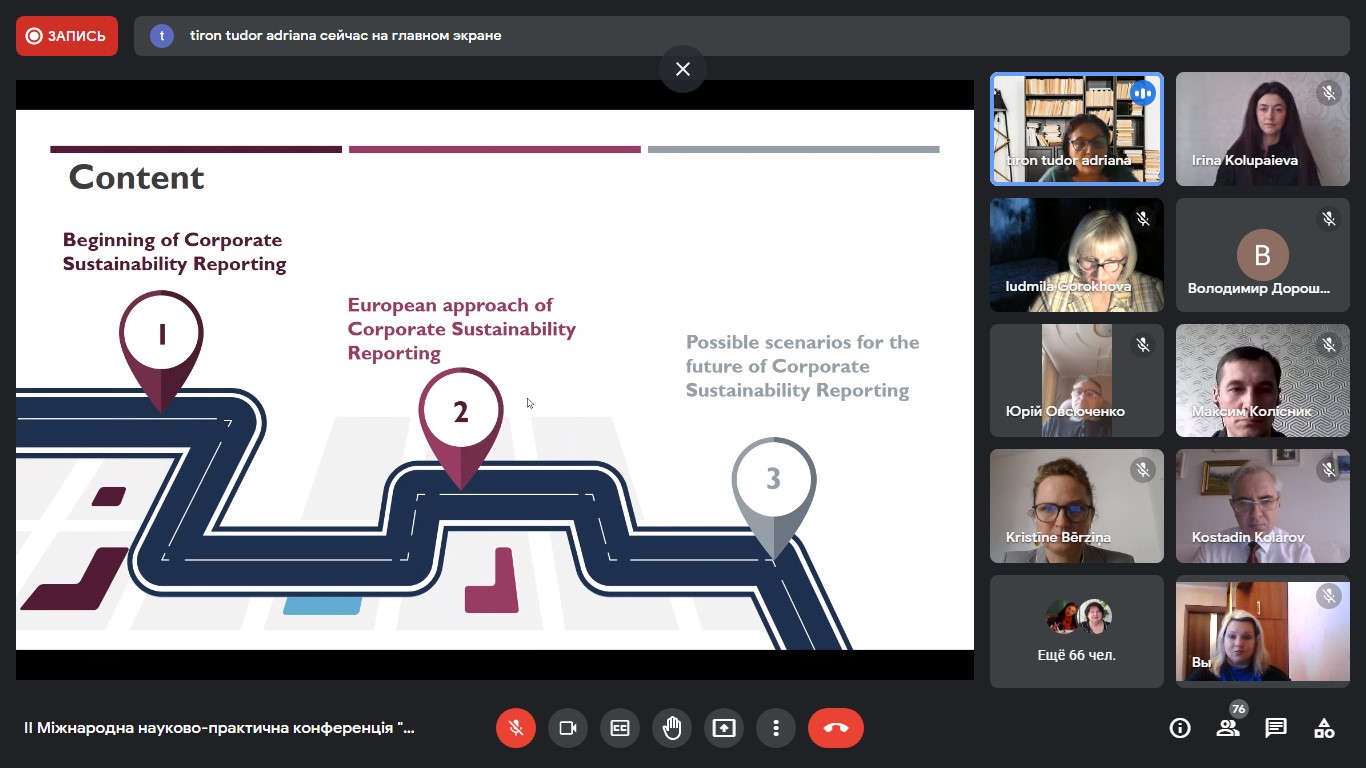The height and width of the screenshot is (768, 1366).
Task: Leave the call with the red hang-up button
Action: click(836, 728)
